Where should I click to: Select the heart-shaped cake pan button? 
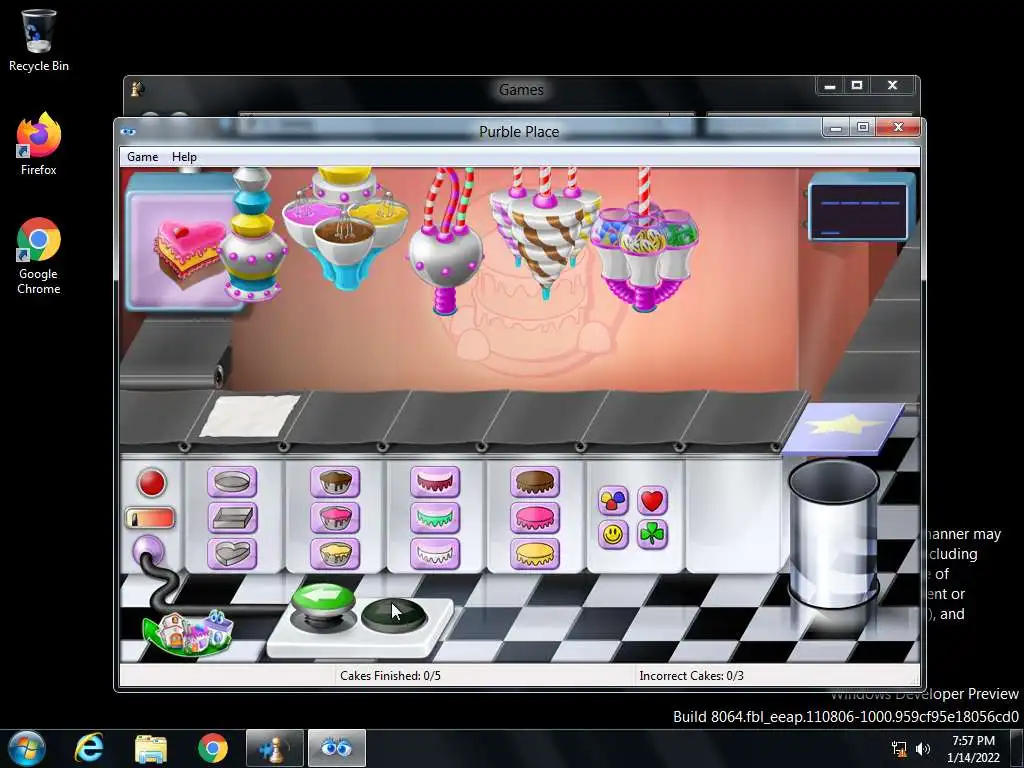(x=232, y=554)
